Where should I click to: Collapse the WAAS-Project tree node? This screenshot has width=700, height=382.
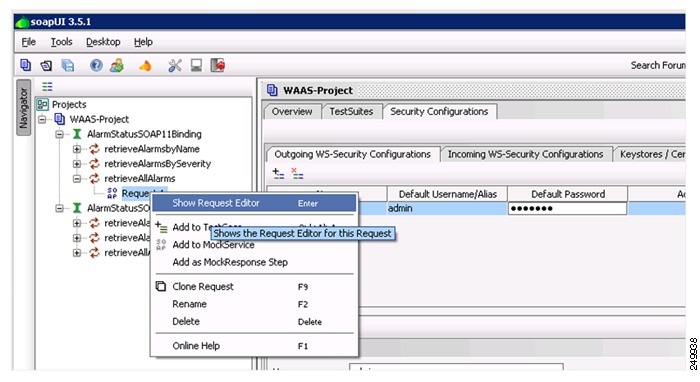(42, 119)
